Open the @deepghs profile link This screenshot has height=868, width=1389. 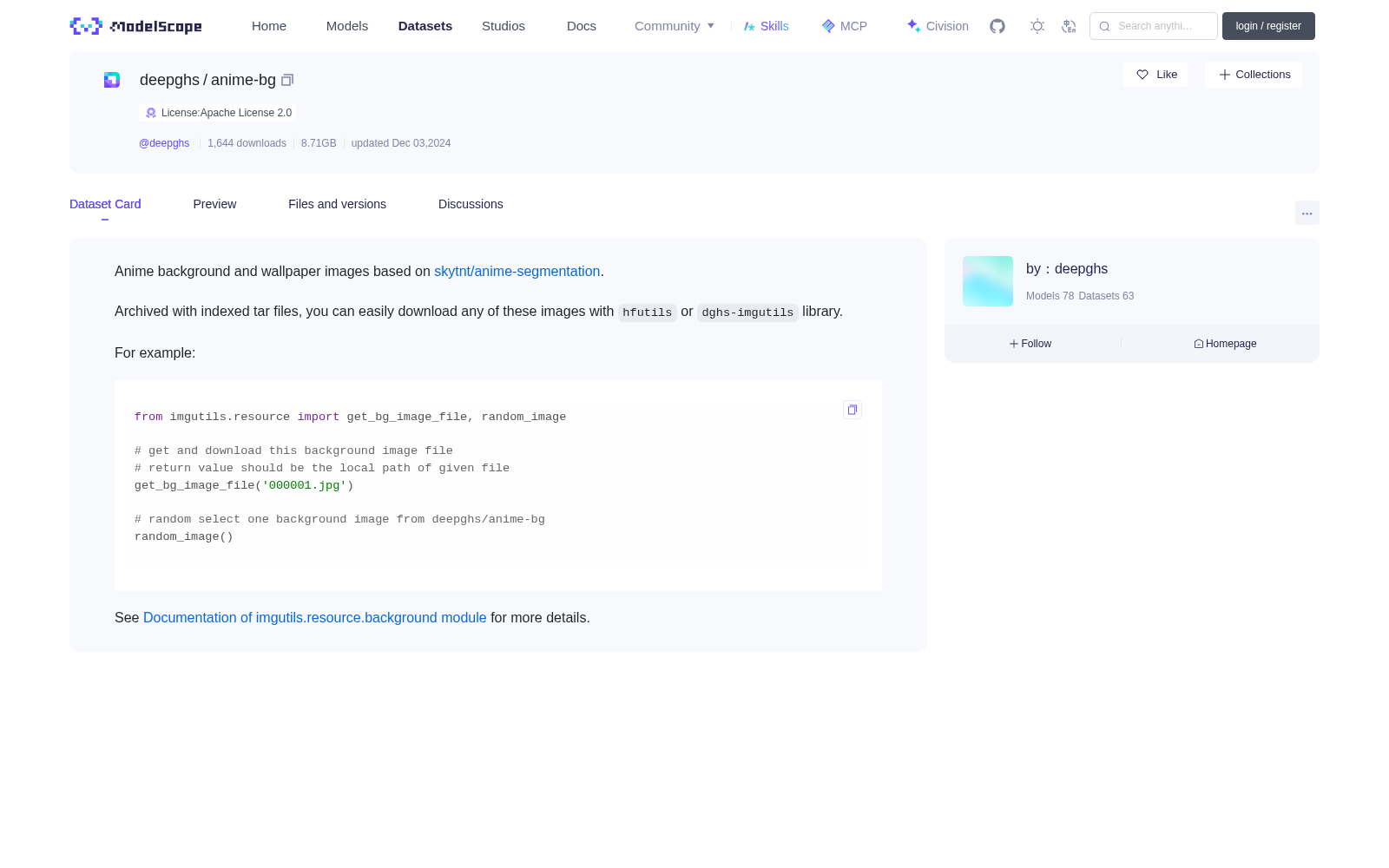(164, 143)
